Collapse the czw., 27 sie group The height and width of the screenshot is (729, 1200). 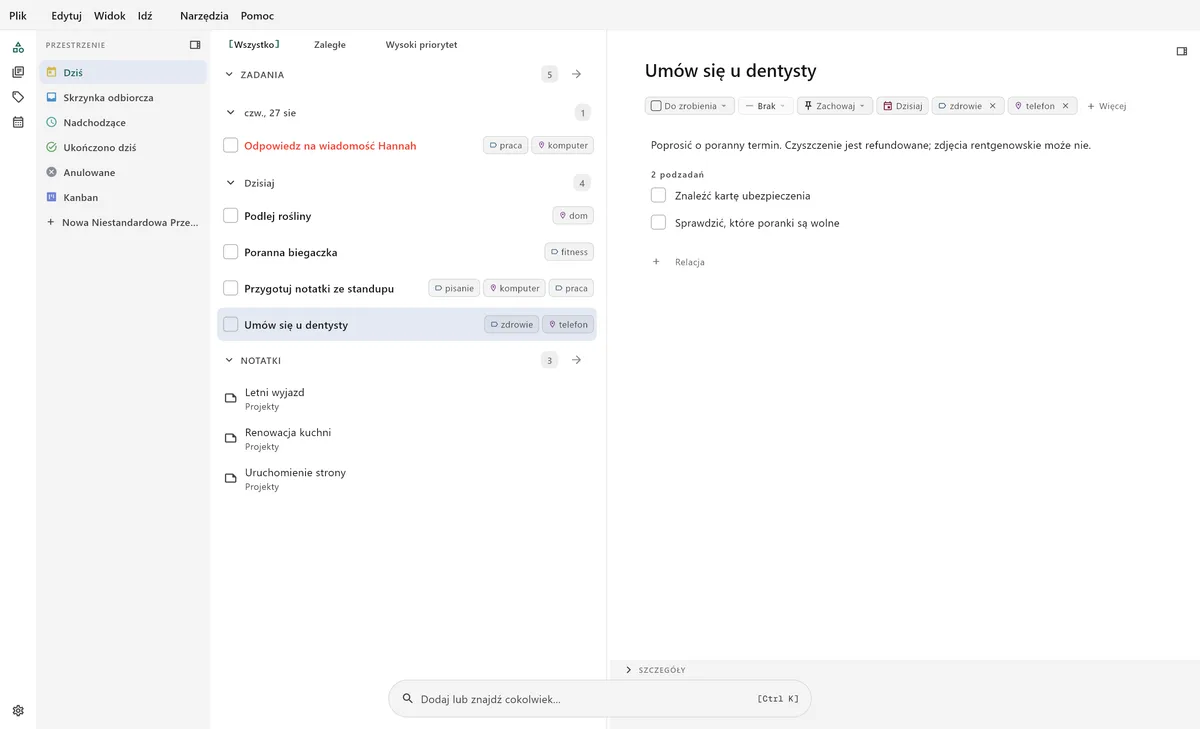point(229,113)
